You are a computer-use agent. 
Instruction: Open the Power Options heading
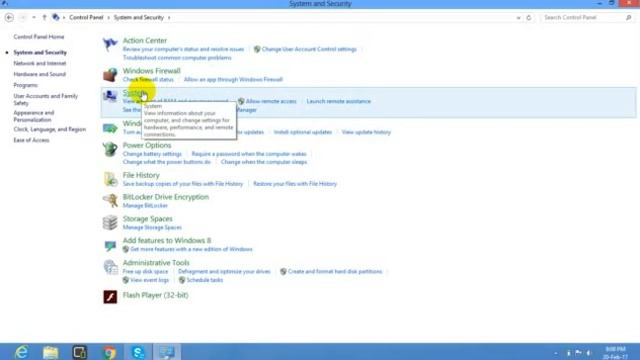click(x=147, y=145)
